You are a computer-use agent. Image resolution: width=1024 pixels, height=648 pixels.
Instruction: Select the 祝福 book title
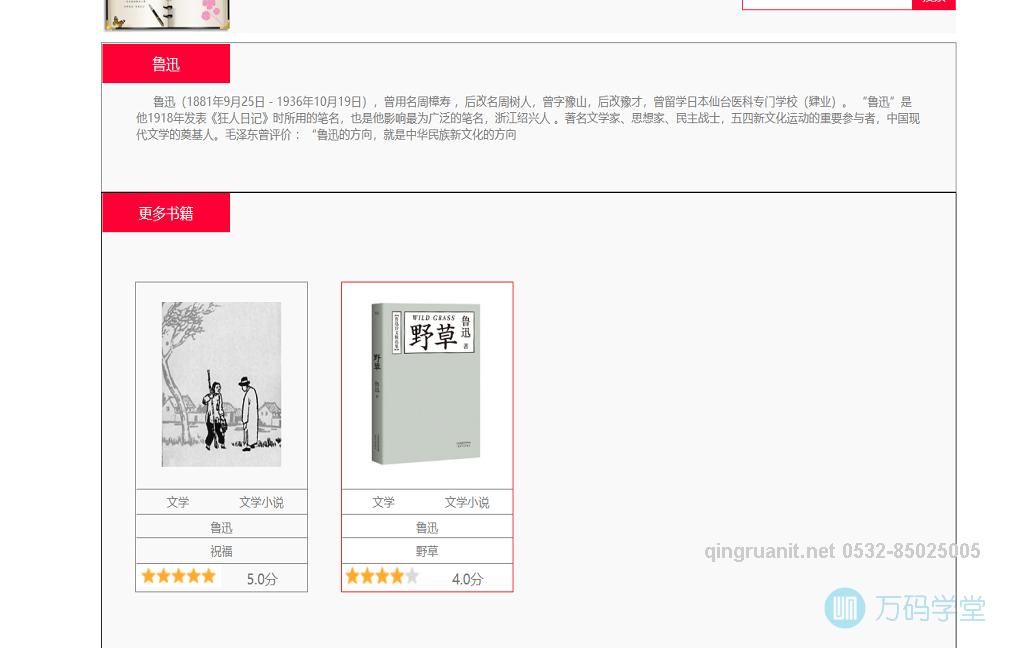coord(221,551)
